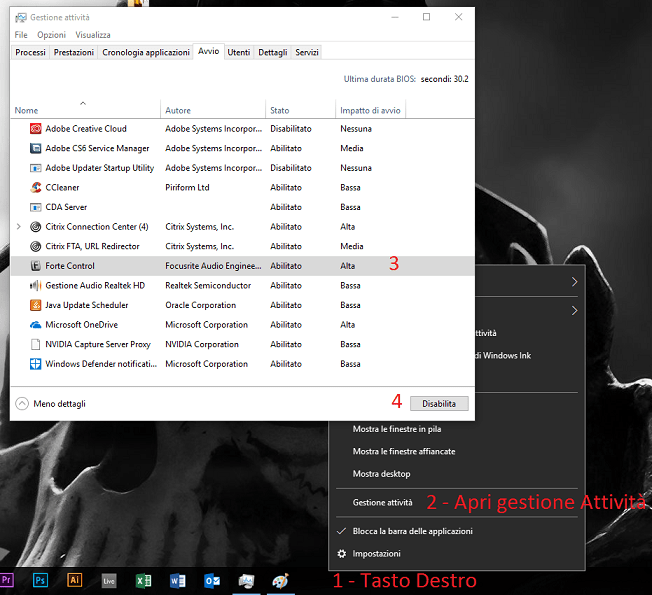Screen dimensions: 652x595
Task: Switch to the Processi tab
Action: tap(30, 52)
